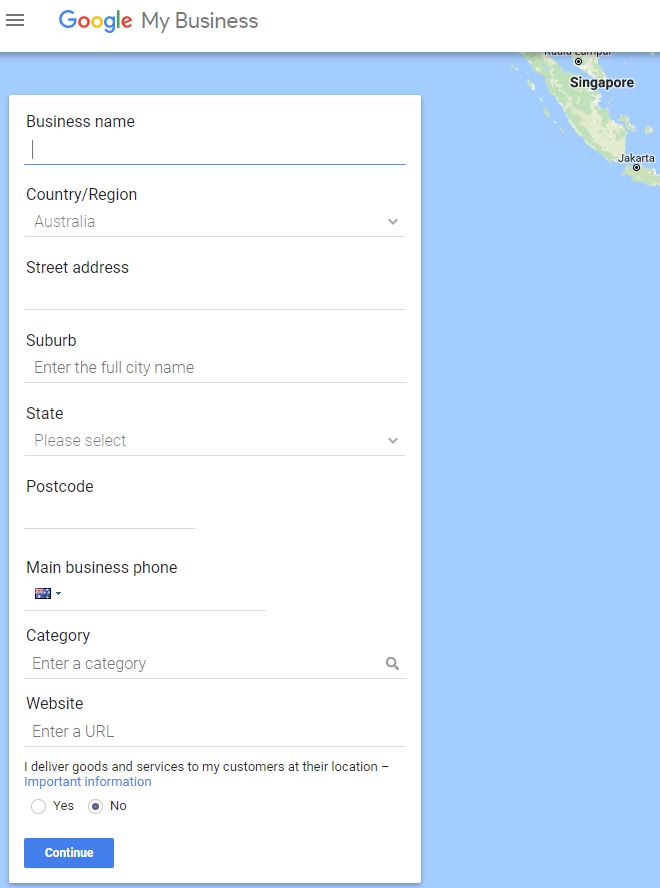
Task: Open the Important information link
Action: click(x=88, y=782)
